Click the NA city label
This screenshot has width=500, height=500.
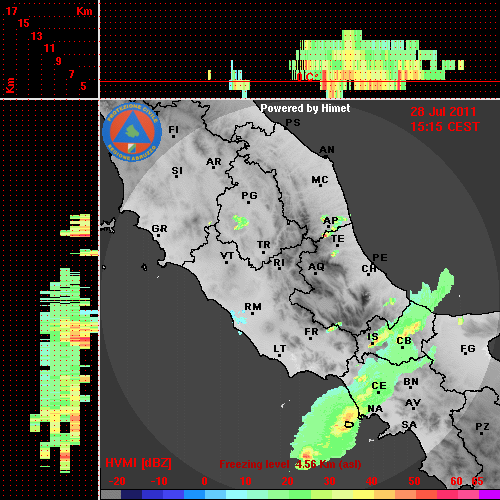(x=375, y=409)
